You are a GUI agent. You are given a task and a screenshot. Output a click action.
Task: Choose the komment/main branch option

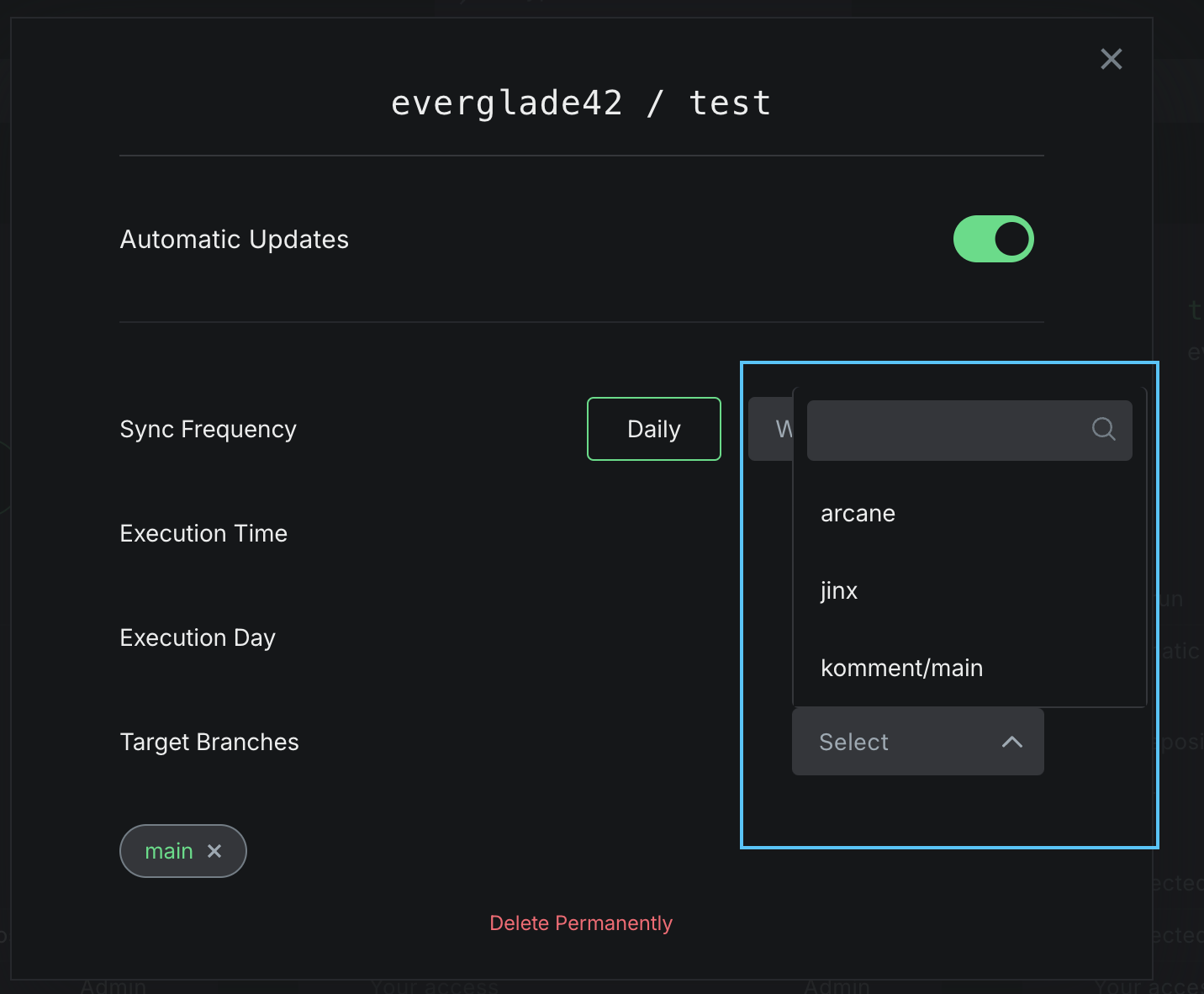click(969, 668)
